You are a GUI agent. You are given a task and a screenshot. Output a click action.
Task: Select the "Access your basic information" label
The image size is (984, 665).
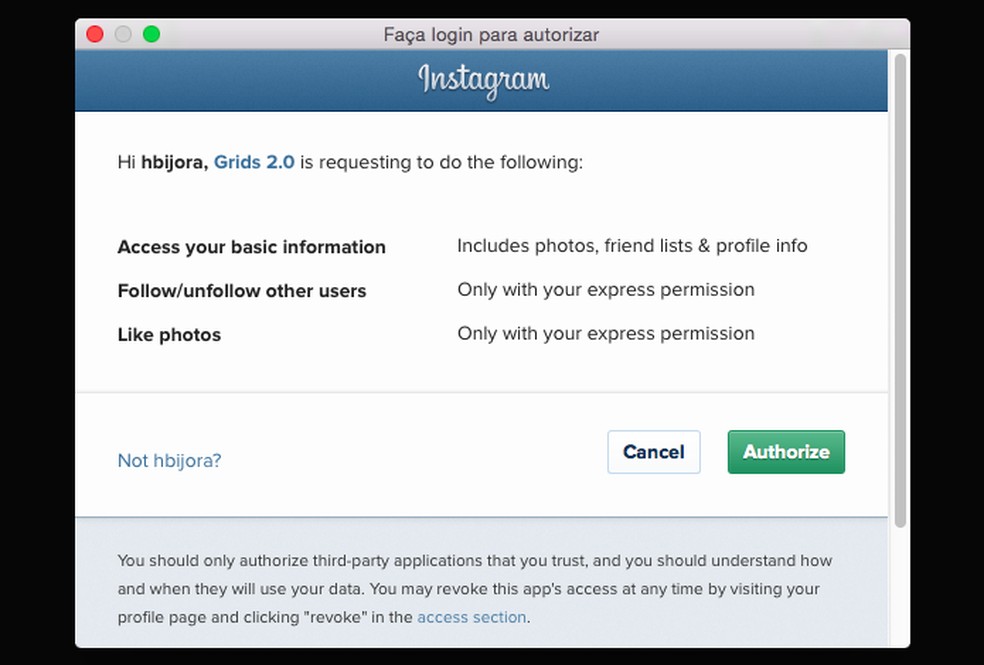(251, 247)
